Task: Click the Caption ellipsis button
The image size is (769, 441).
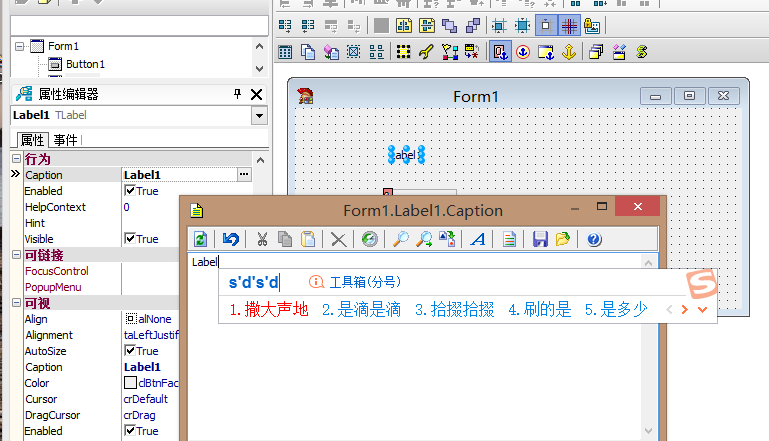Action: (x=243, y=175)
